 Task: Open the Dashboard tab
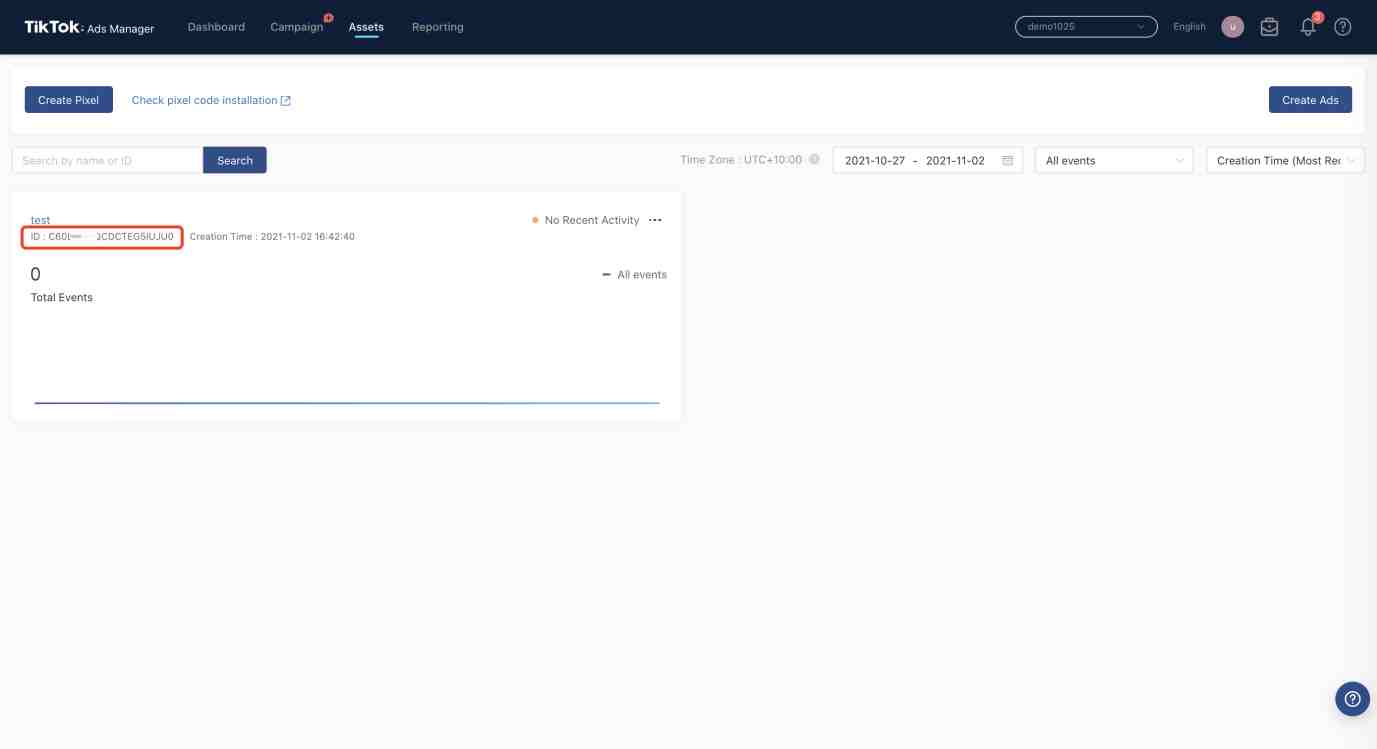tap(216, 27)
